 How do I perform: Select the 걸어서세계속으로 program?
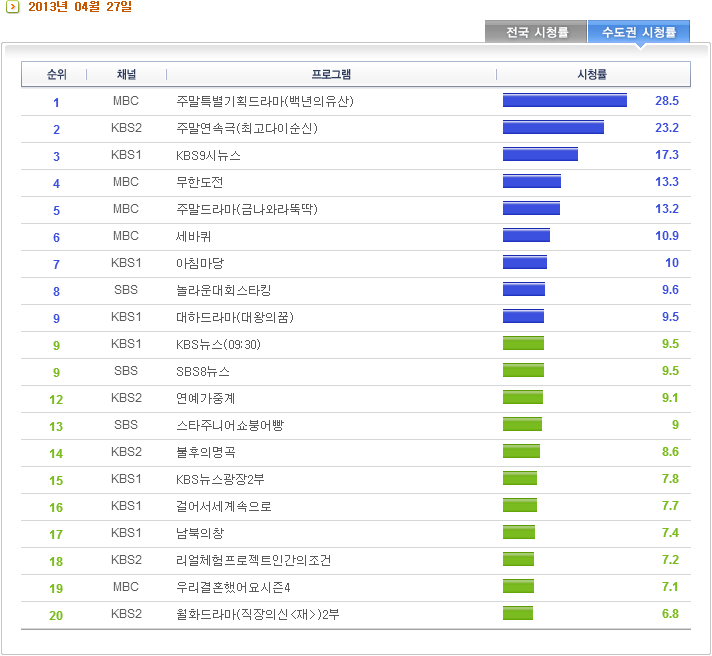[x=223, y=506]
